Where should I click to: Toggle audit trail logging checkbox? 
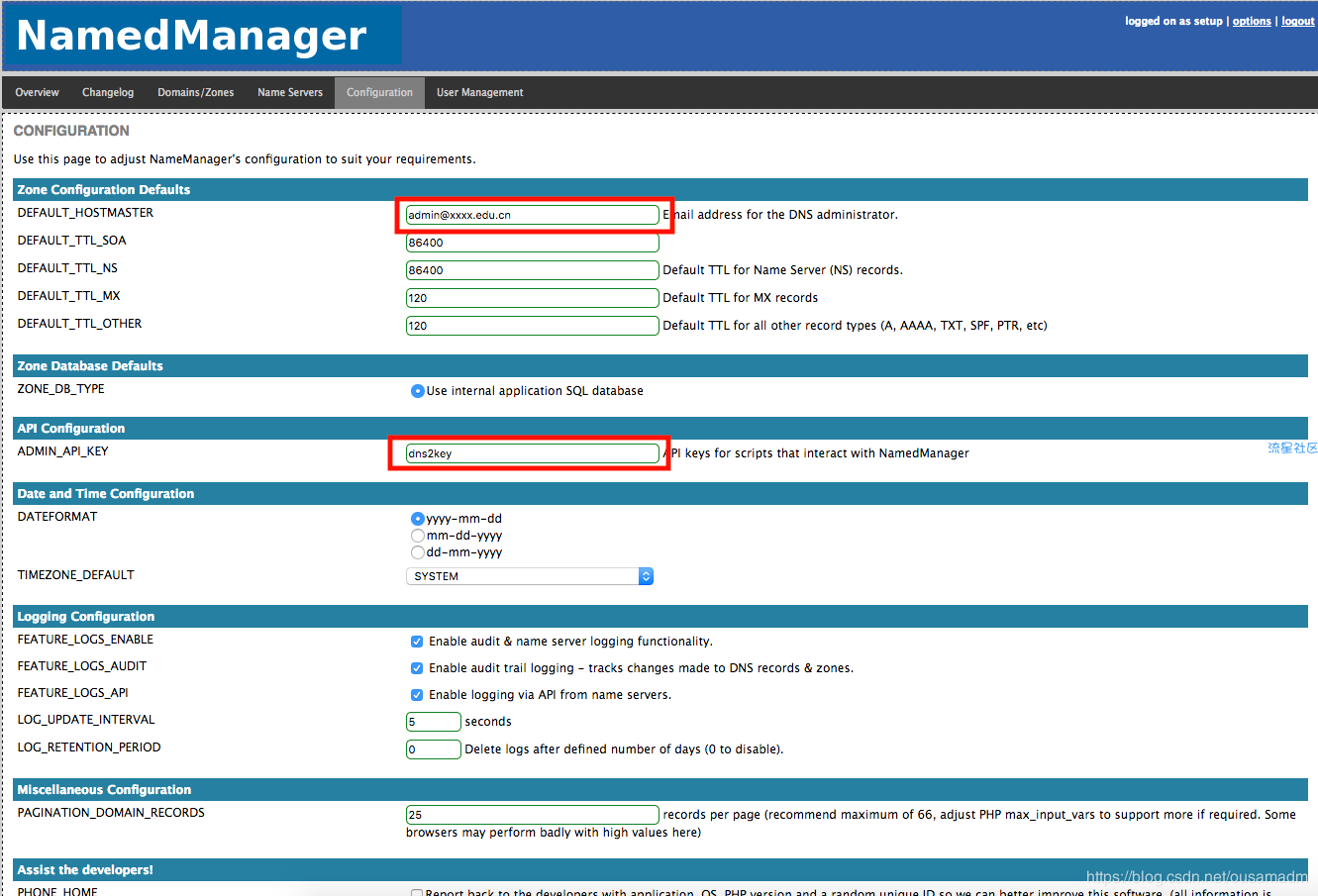[417, 668]
